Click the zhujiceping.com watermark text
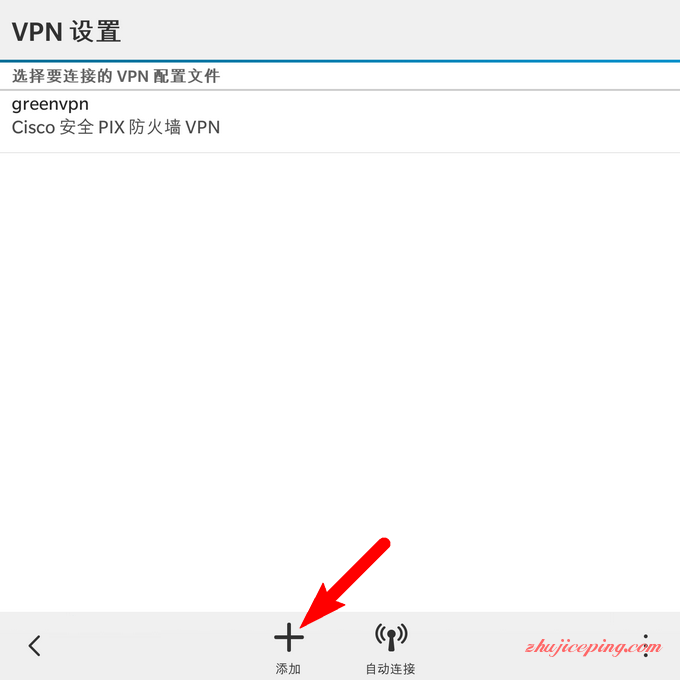680x680 pixels. click(593, 647)
